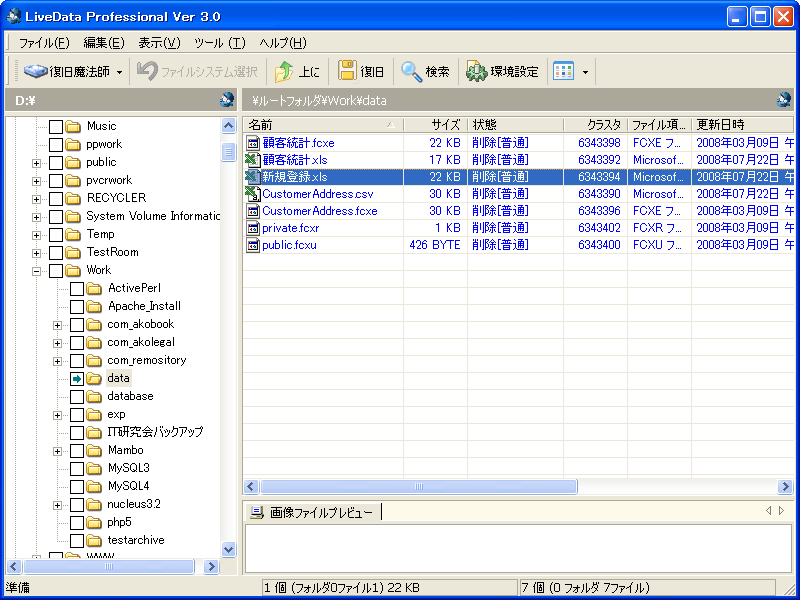Image resolution: width=800 pixels, height=600 pixels.
Task: Click the Mambo folder icon
Action: (94, 450)
